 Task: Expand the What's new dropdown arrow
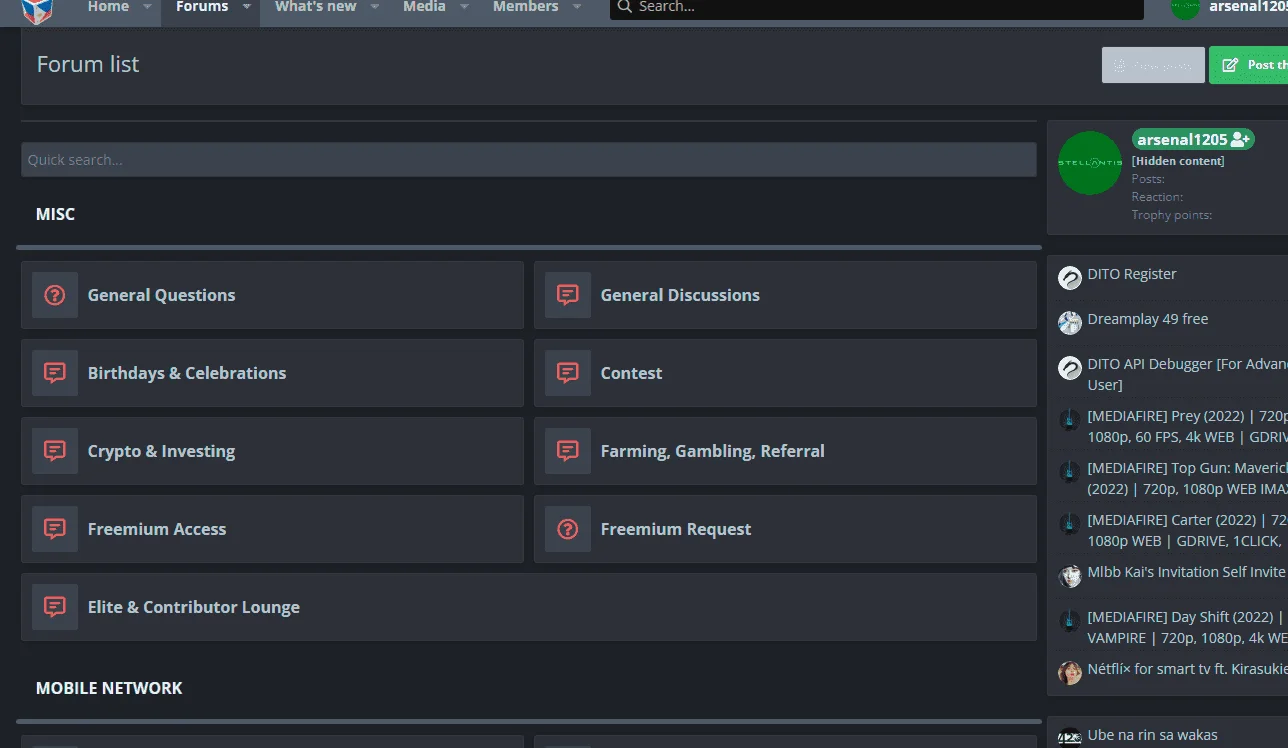(x=374, y=7)
